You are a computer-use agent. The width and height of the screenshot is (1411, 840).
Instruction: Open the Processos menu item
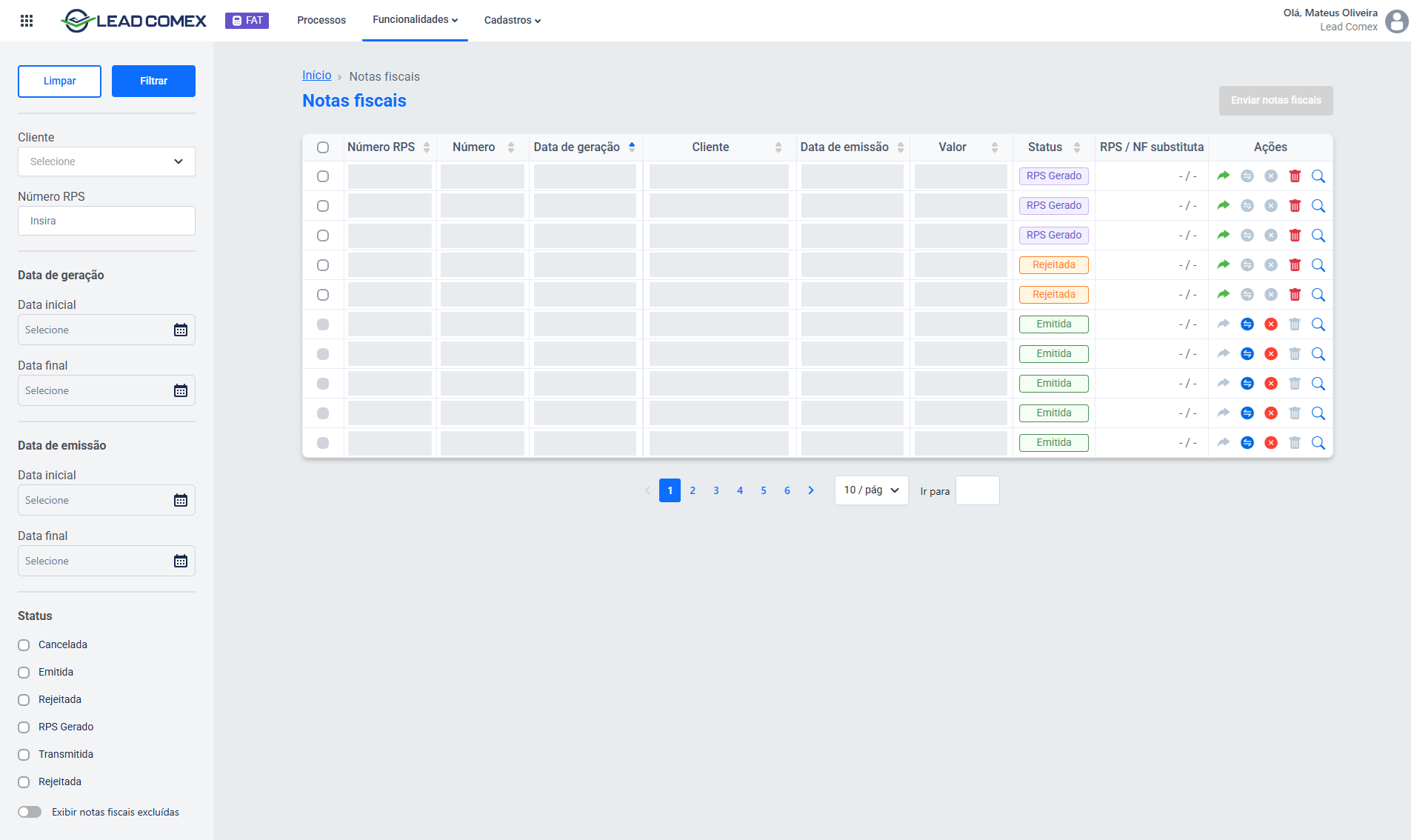(321, 20)
